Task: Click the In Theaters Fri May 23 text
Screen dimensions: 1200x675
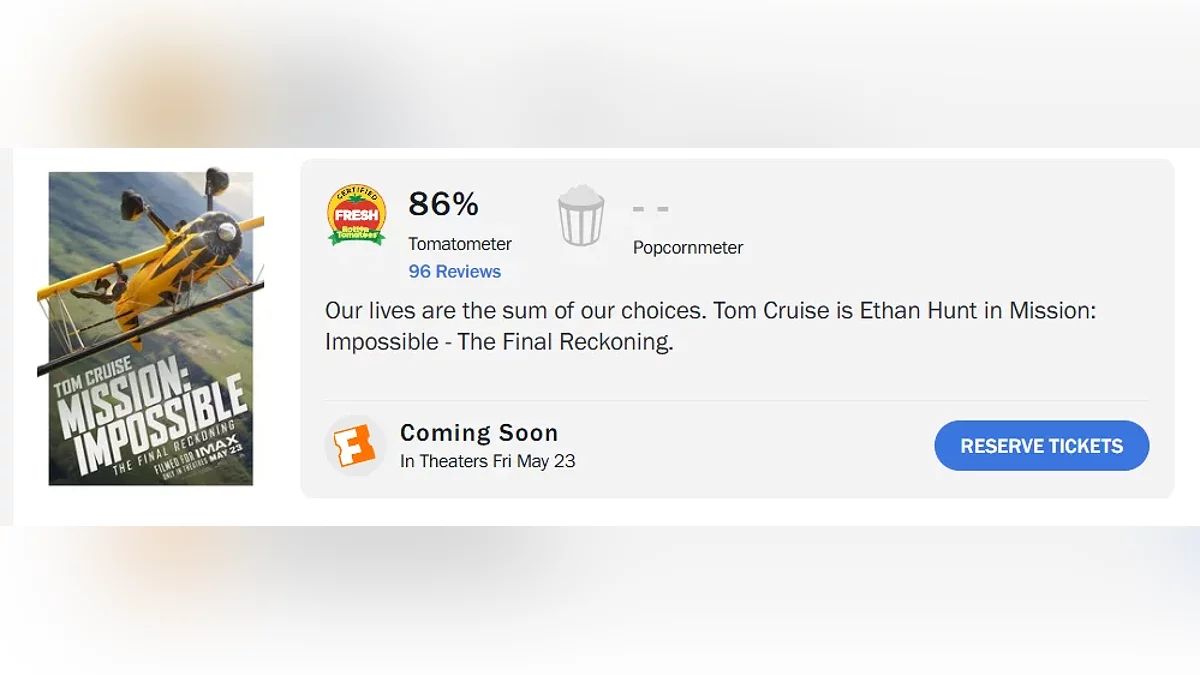Action: click(487, 461)
